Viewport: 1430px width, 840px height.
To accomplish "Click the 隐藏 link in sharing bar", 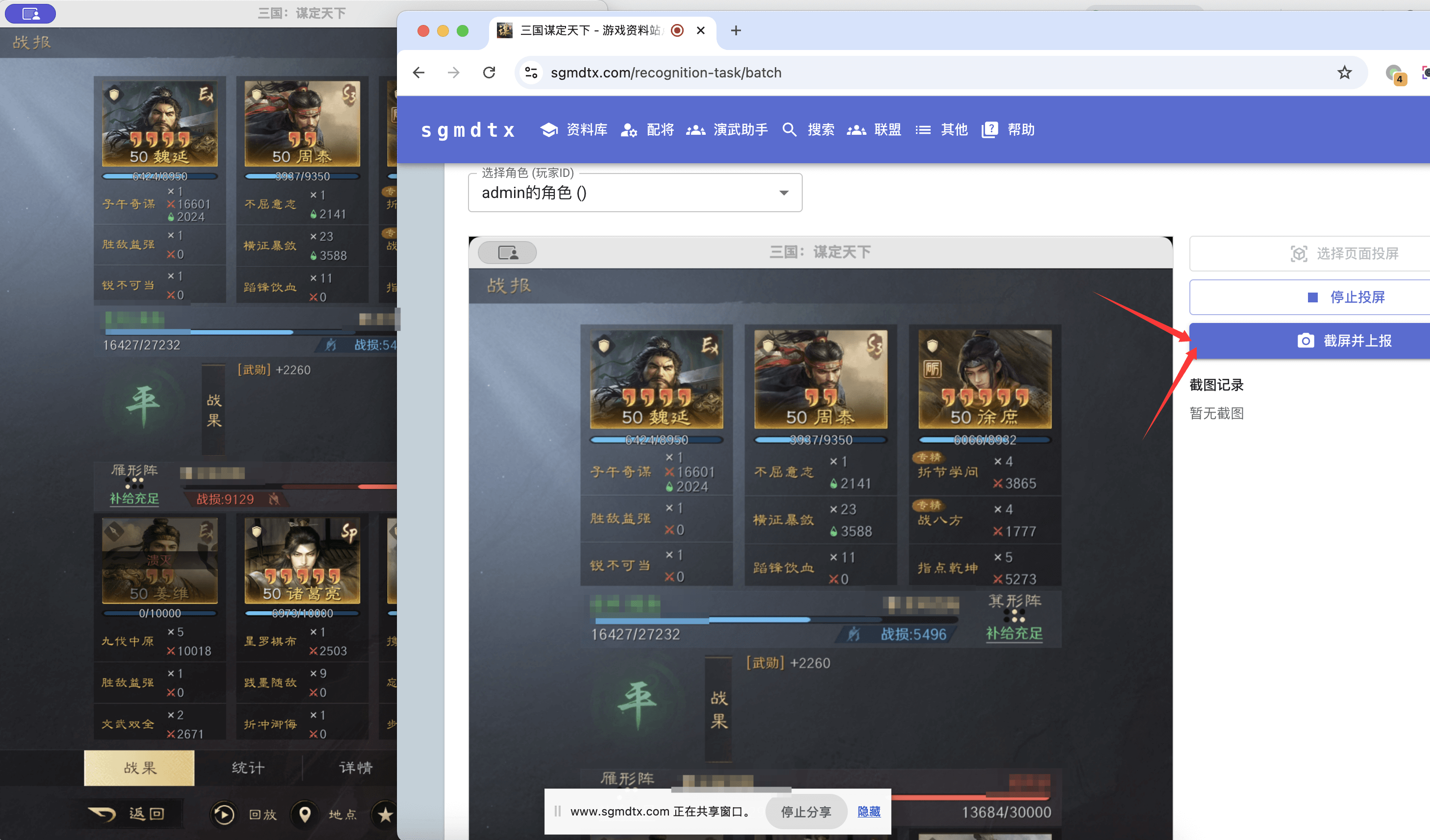I will 869,812.
